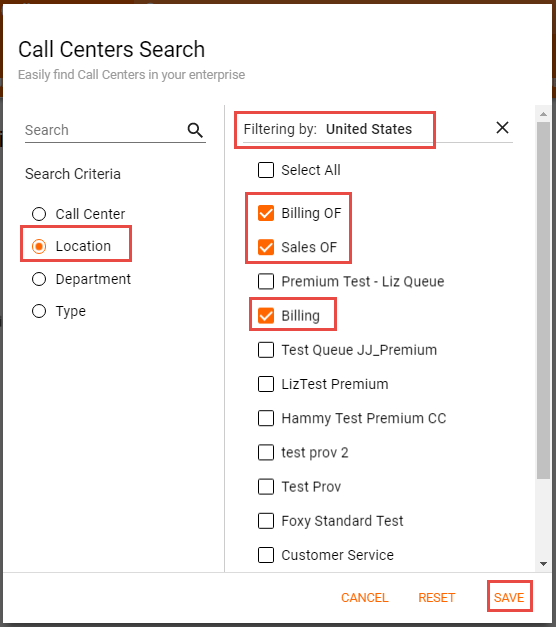
Task: Uncheck the Billing OF checkbox
Action: coord(266,213)
